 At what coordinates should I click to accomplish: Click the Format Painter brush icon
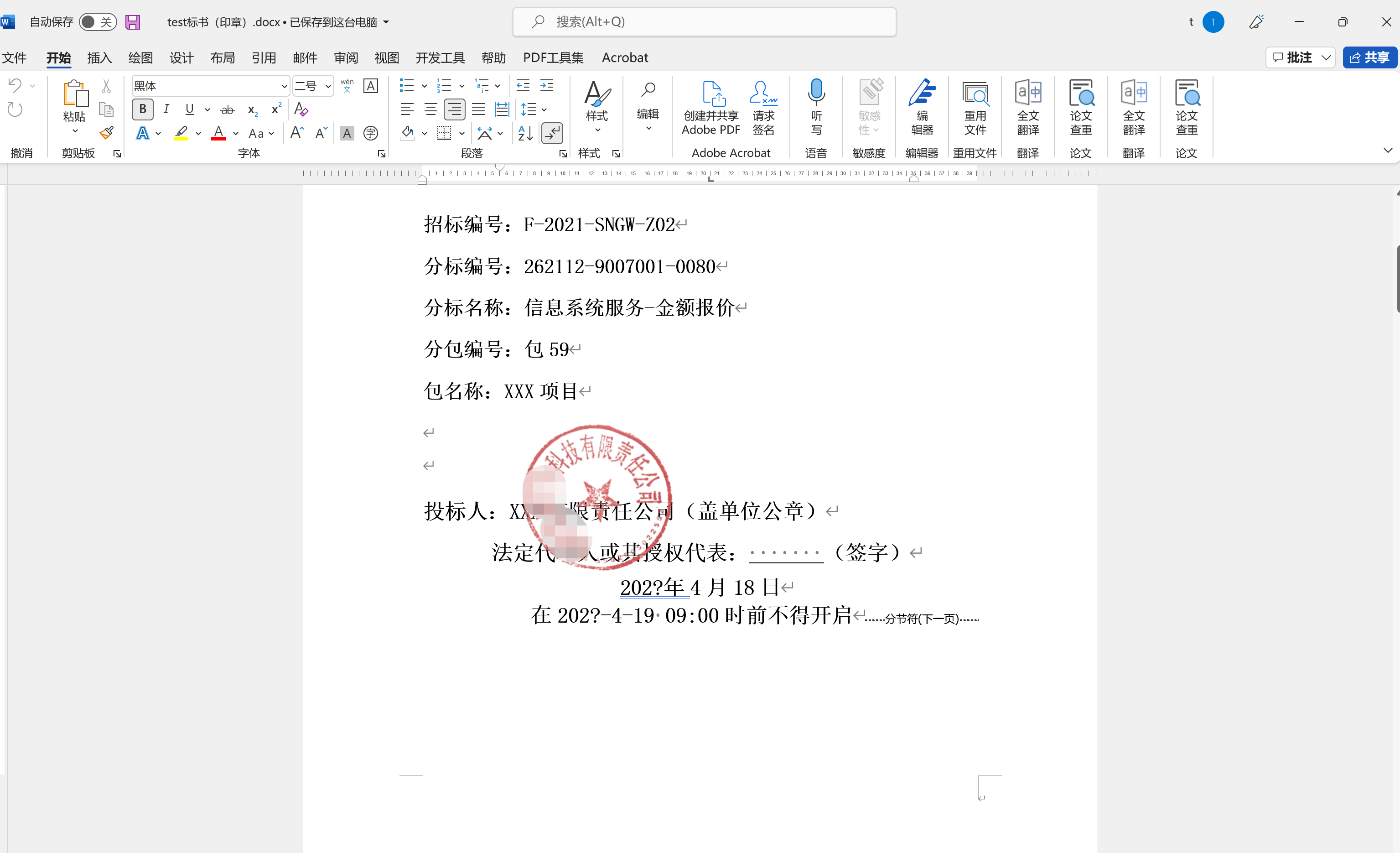[x=106, y=133]
